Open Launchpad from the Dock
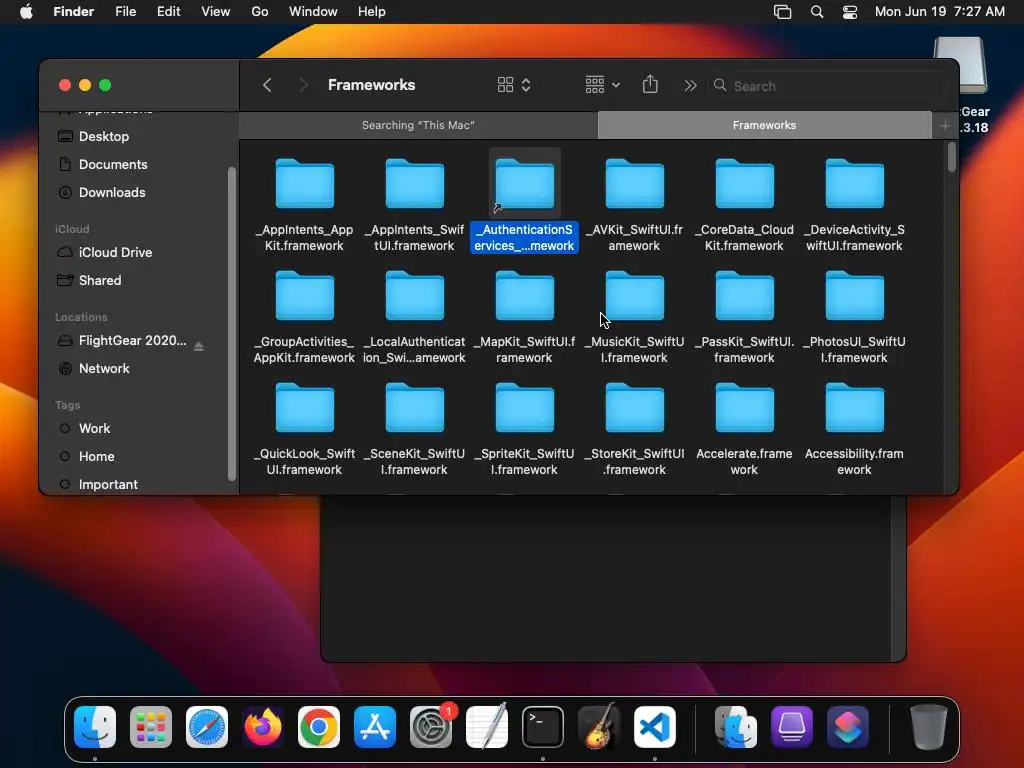Viewport: 1024px width, 768px height. click(151, 727)
